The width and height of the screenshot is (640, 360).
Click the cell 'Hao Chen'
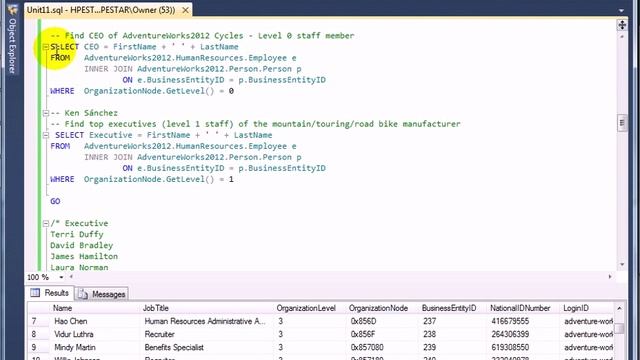point(95,321)
